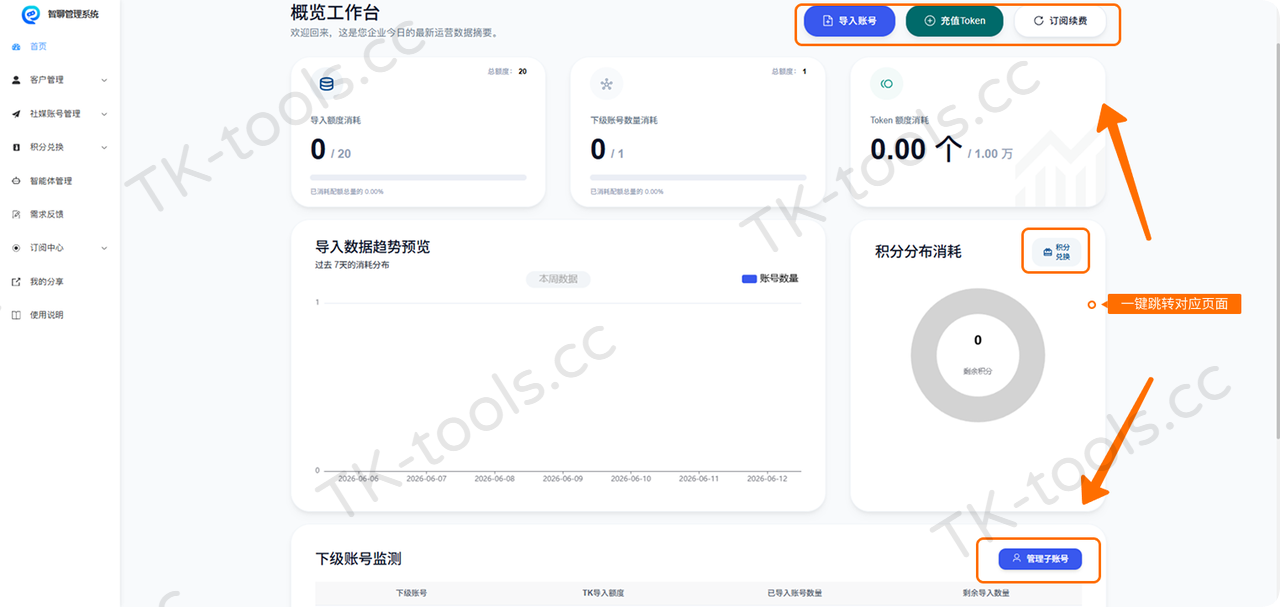Click the 已导入账号数量 column header

point(795,593)
